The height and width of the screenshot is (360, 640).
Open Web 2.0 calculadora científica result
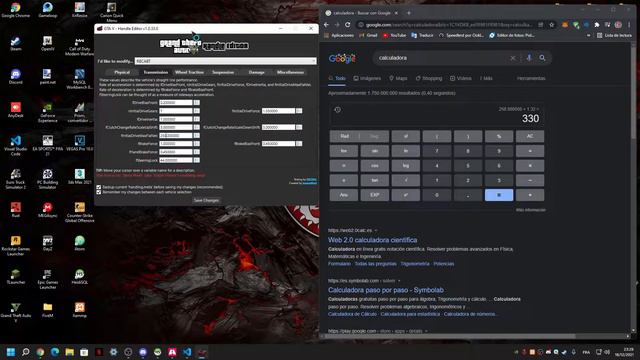click(x=372, y=240)
